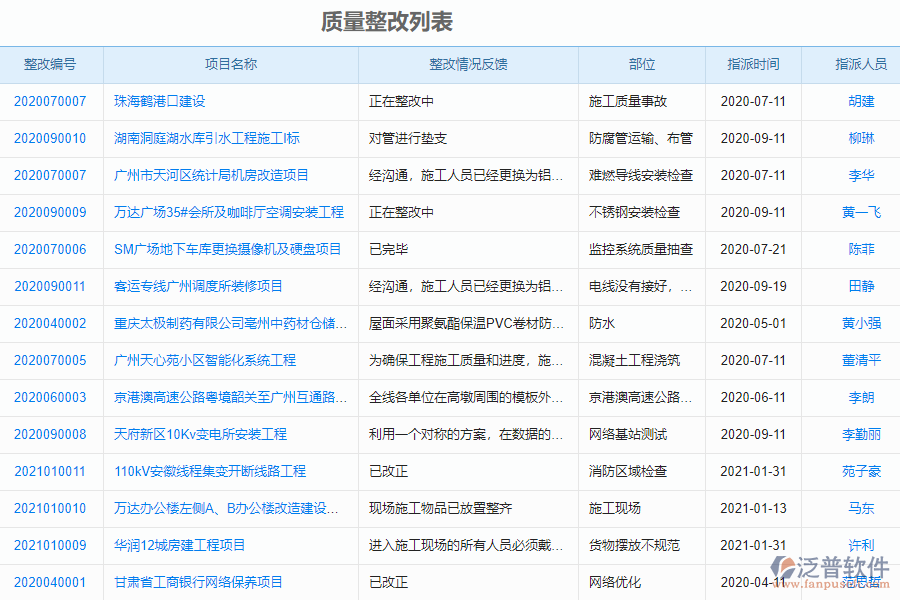Sort by the 整改编号 column header
Screen dimensions: 900x600
coord(51,64)
